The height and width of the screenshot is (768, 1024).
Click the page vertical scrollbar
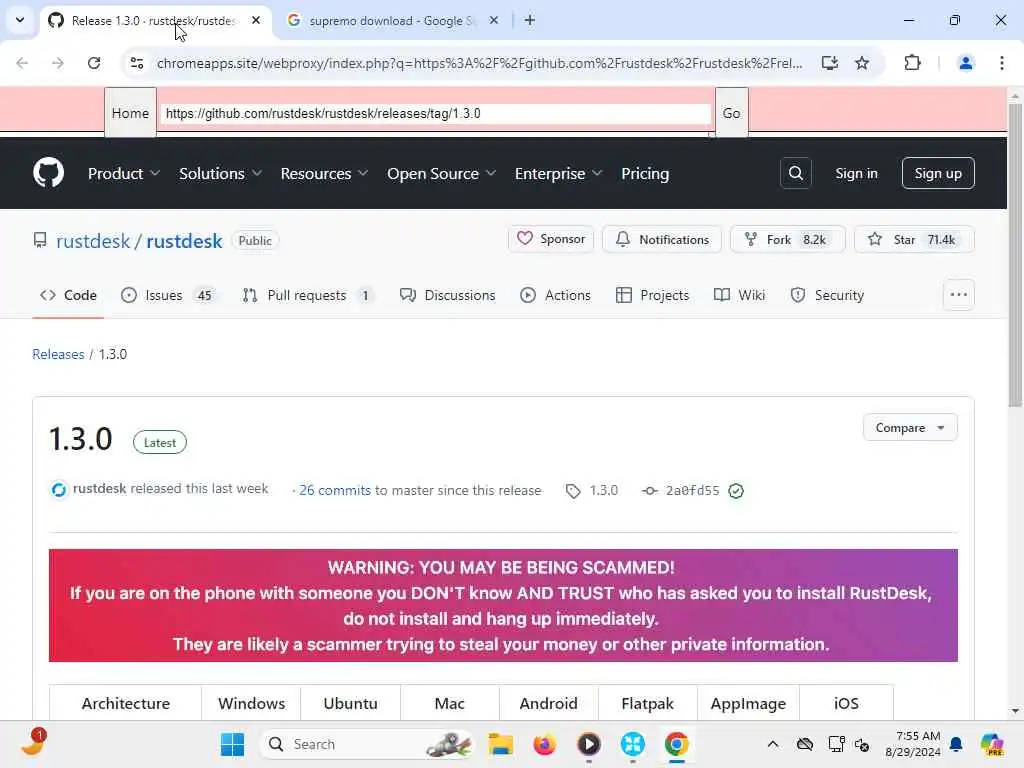click(x=1015, y=255)
